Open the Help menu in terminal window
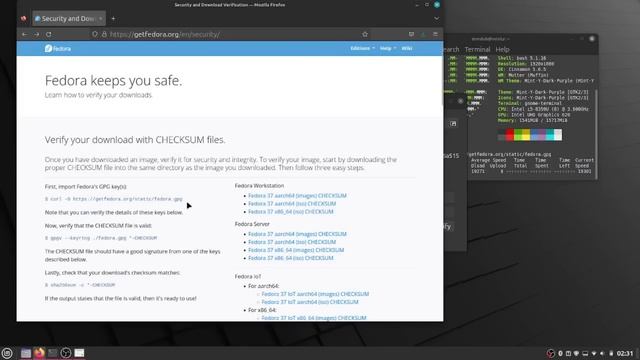Viewport: 640px width, 360px height. pos(502,49)
